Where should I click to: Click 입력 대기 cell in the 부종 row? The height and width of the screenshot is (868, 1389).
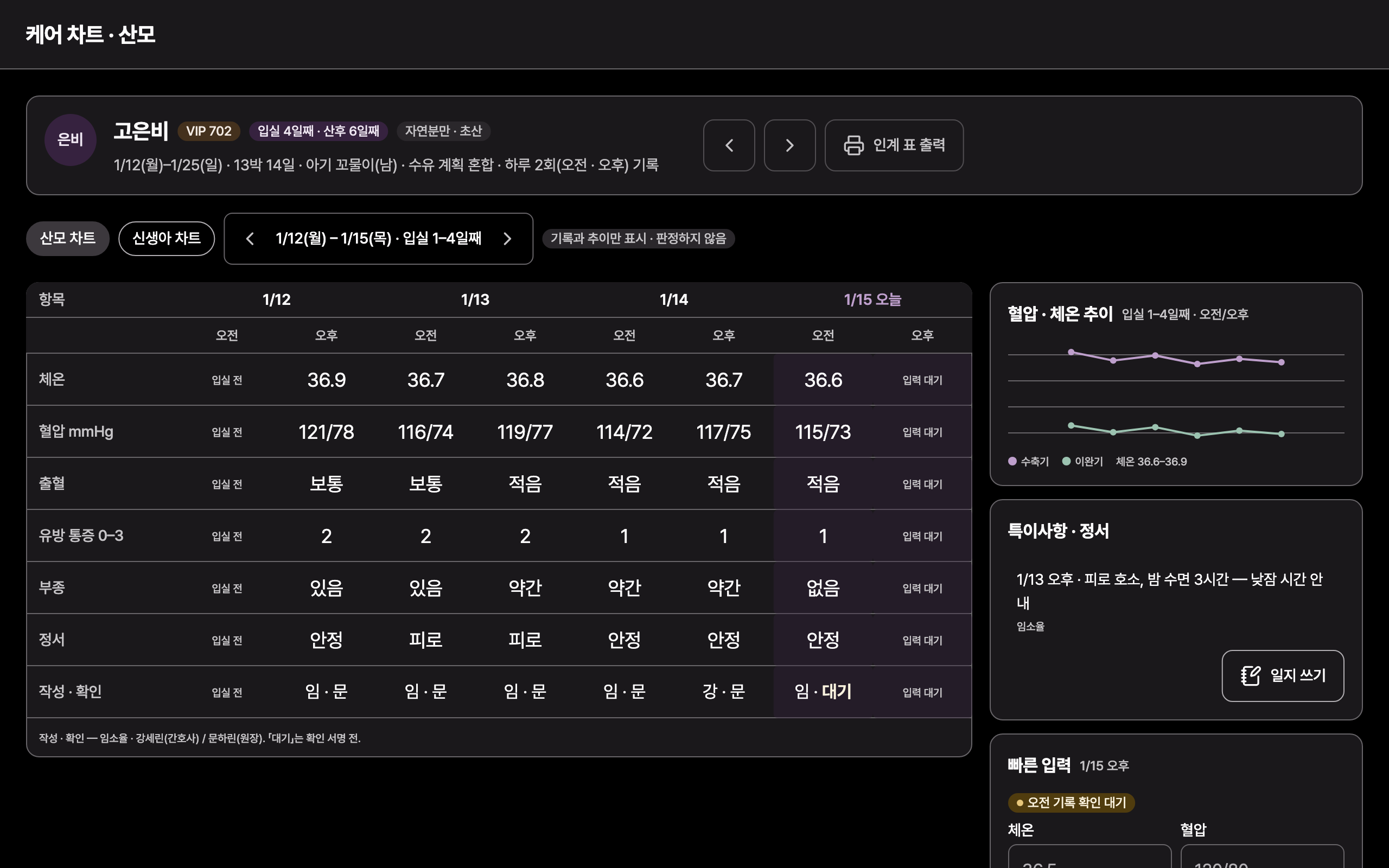click(x=922, y=589)
